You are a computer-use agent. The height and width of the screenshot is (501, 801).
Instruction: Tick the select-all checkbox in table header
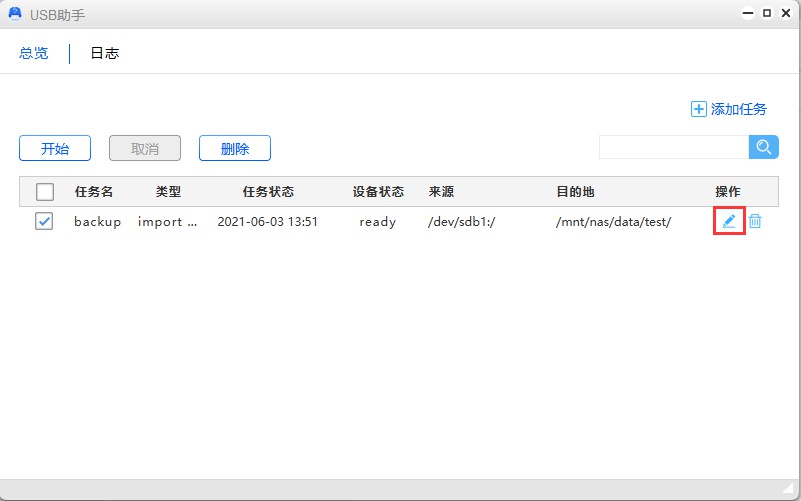pos(45,192)
